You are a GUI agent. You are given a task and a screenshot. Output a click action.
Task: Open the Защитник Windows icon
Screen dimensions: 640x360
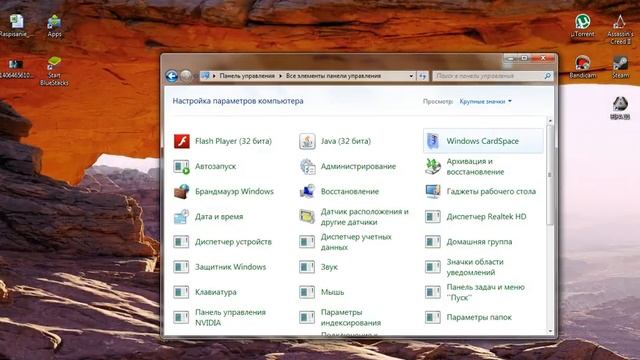(181, 267)
